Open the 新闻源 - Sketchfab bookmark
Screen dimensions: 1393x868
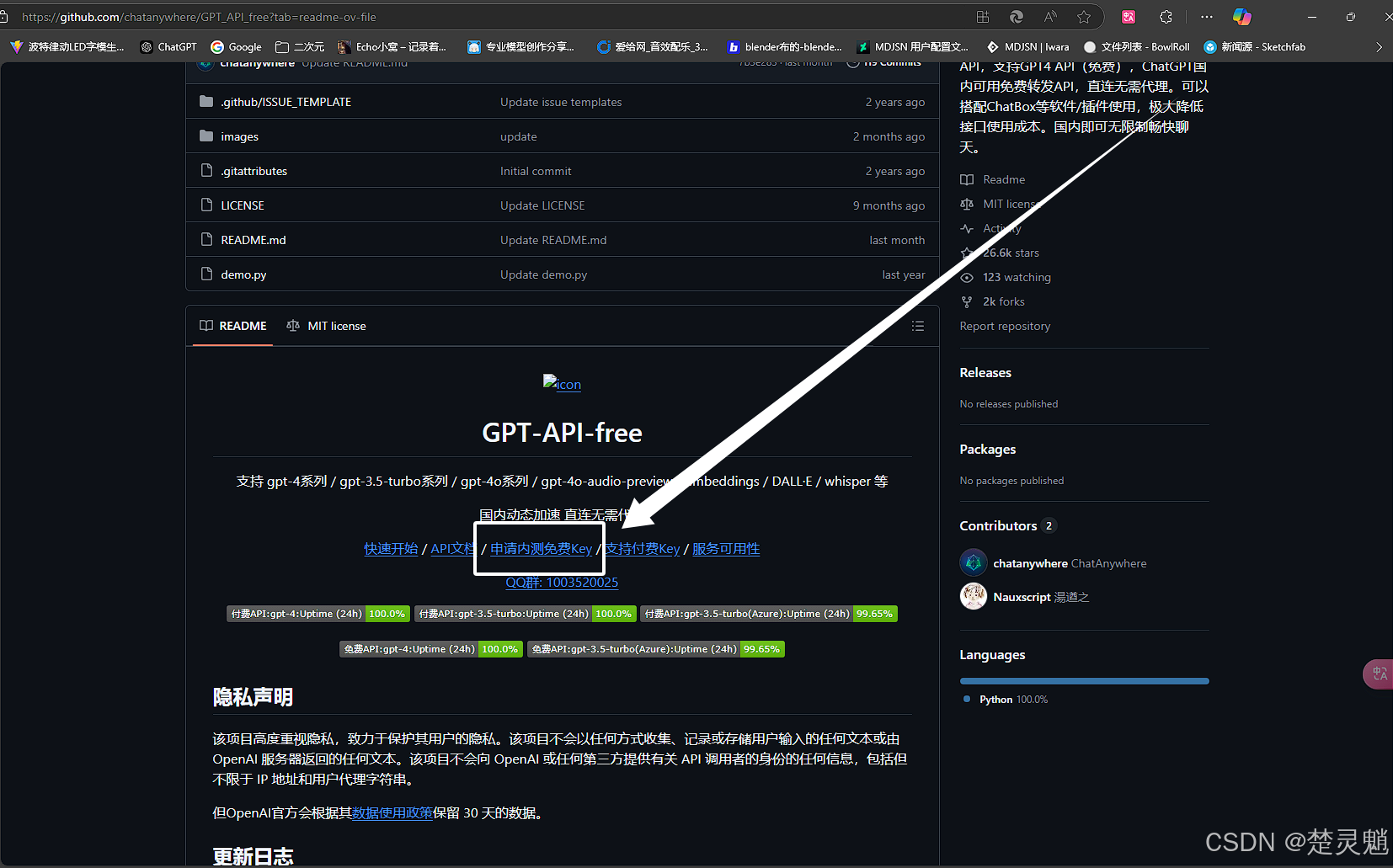tap(1255, 47)
